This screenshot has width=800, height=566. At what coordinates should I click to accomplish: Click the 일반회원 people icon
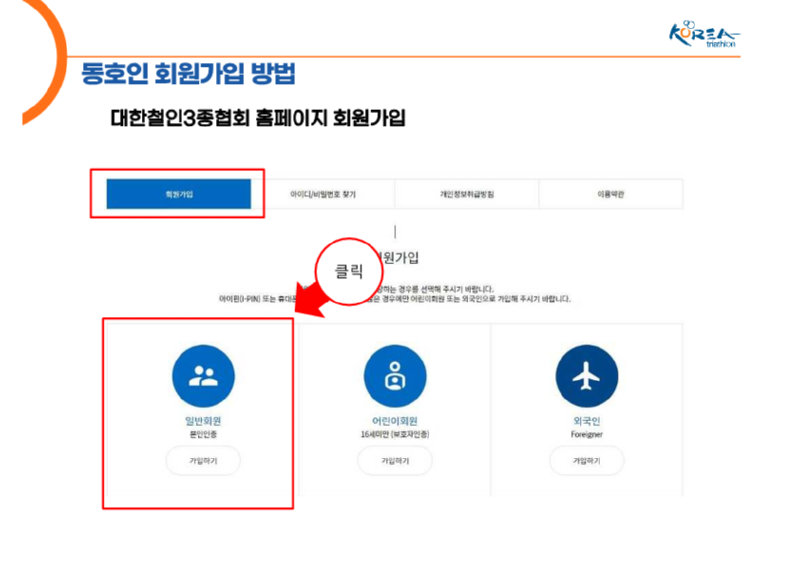click(x=204, y=376)
